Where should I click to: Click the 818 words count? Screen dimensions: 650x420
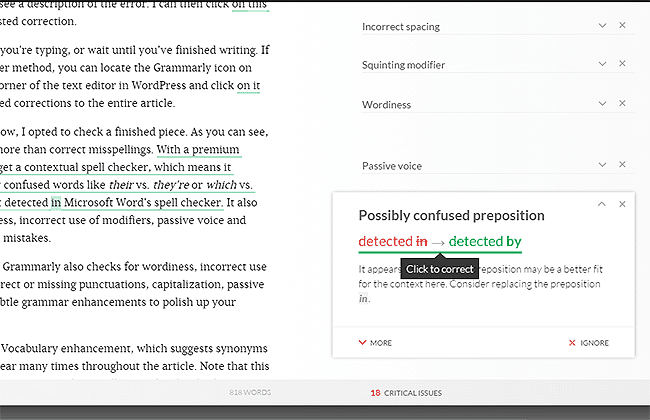(x=250, y=392)
